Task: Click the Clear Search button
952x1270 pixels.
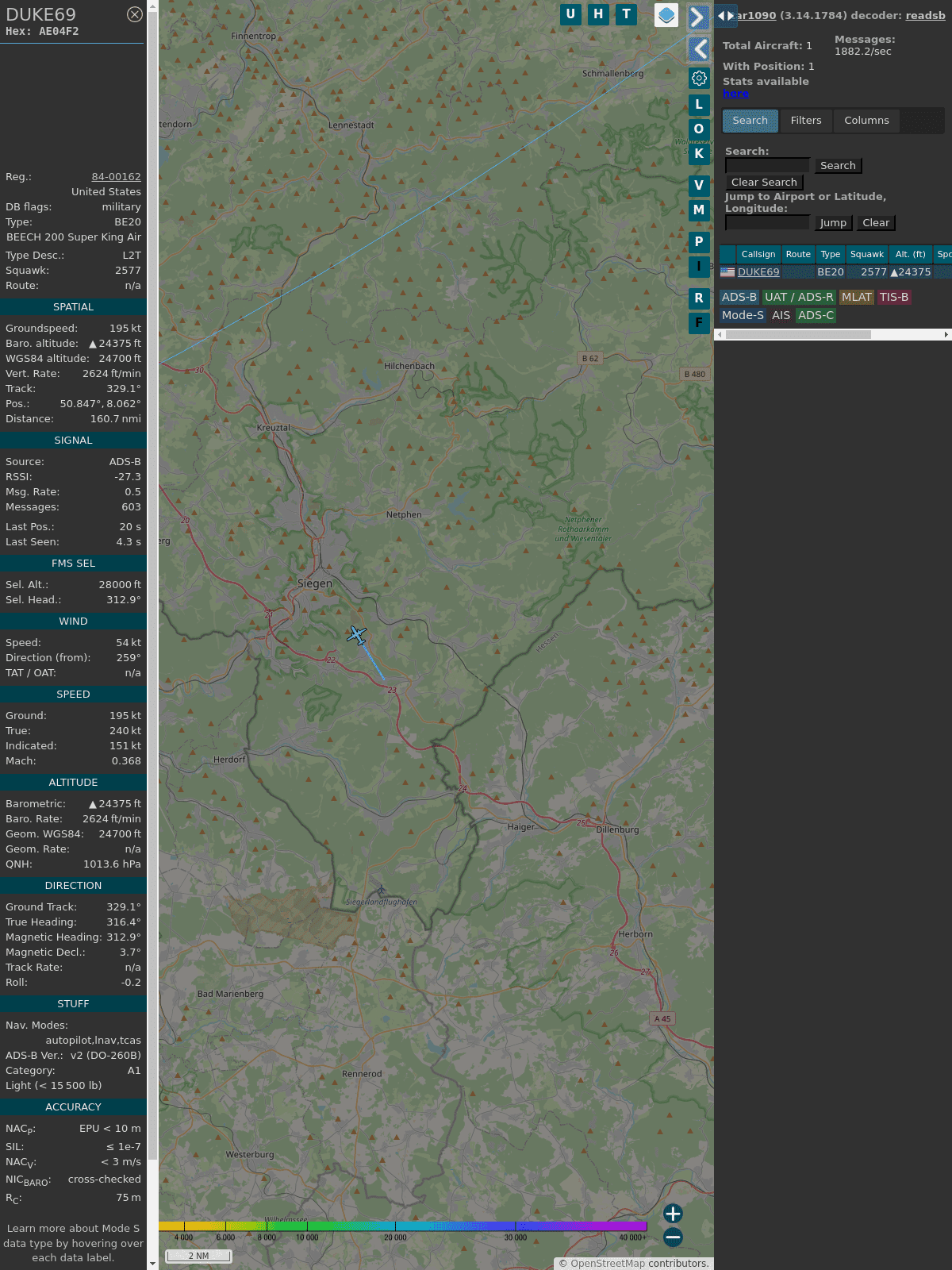Action: (x=764, y=182)
